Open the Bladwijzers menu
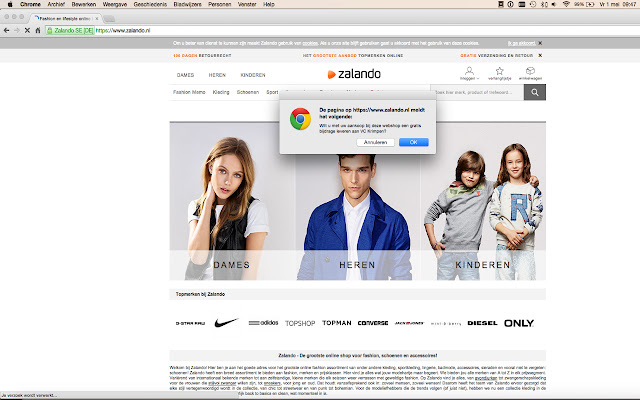Screen dimensions: 640x400 187,4
